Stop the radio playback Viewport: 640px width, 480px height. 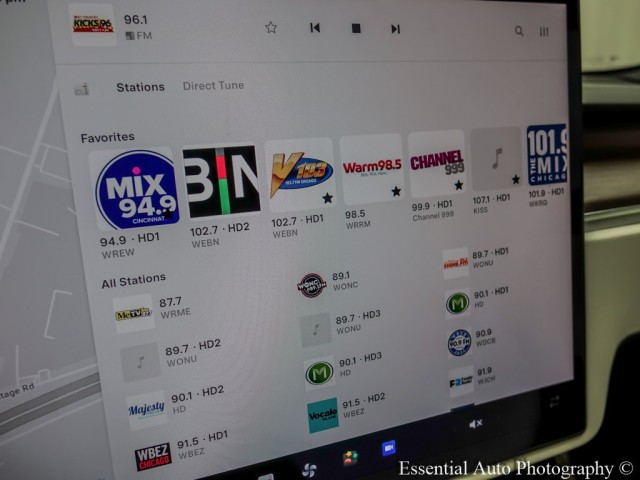click(x=356, y=28)
